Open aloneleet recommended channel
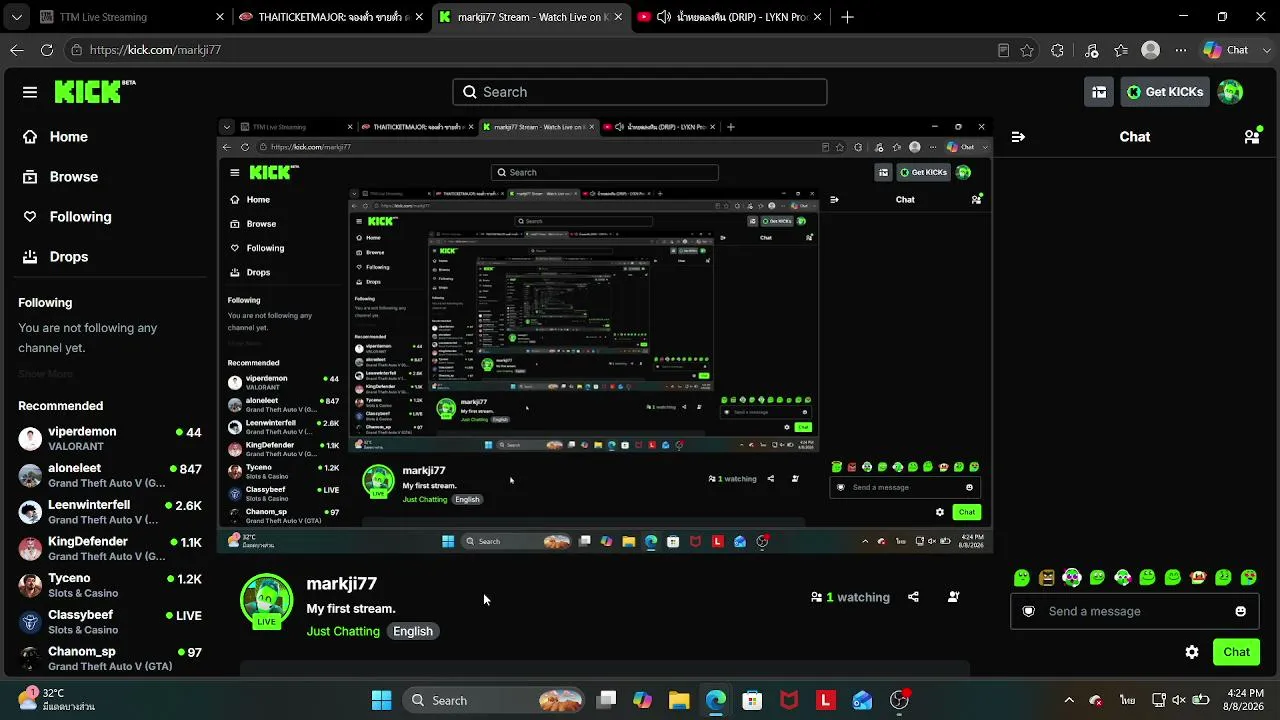Screen dimensions: 1280x720 (110, 475)
